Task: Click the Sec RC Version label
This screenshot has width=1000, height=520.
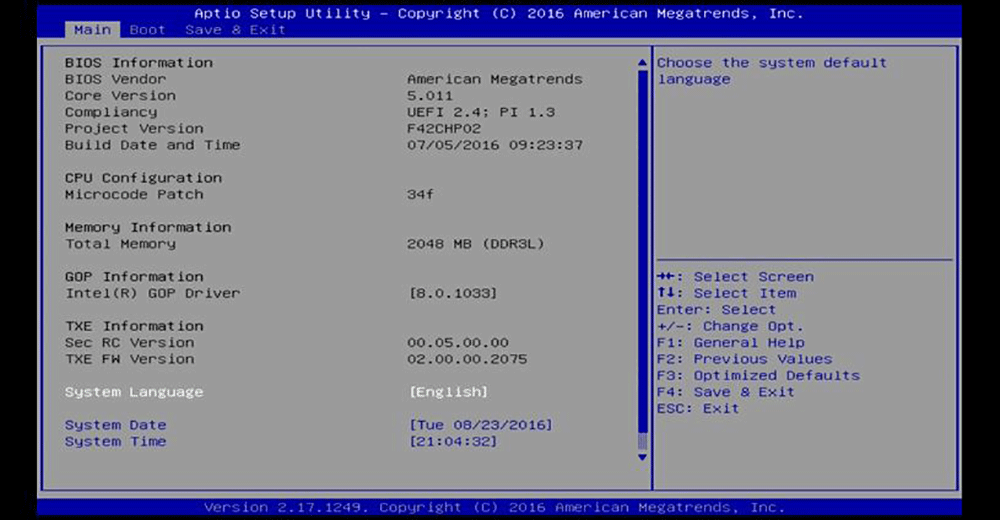Action: pyautogui.click(x=129, y=343)
